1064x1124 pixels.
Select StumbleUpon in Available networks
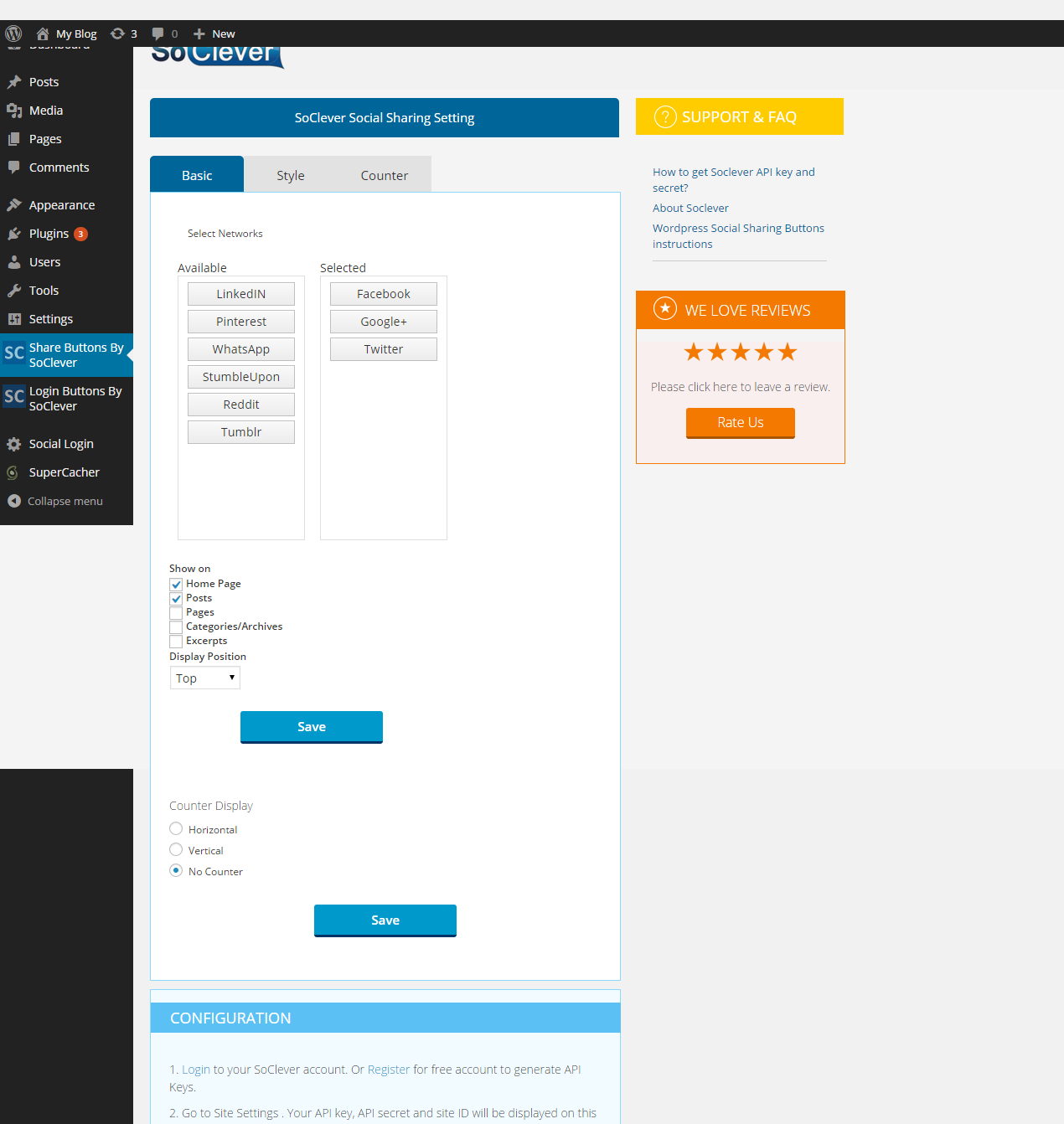241,377
